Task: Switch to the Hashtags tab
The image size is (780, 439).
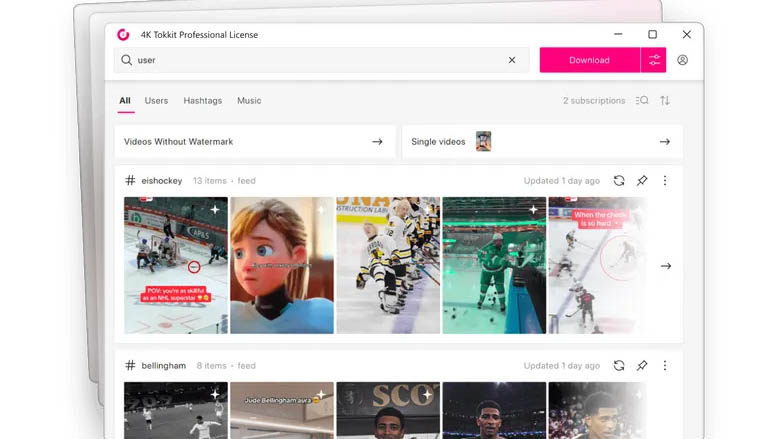Action: [x=202, y=101]
